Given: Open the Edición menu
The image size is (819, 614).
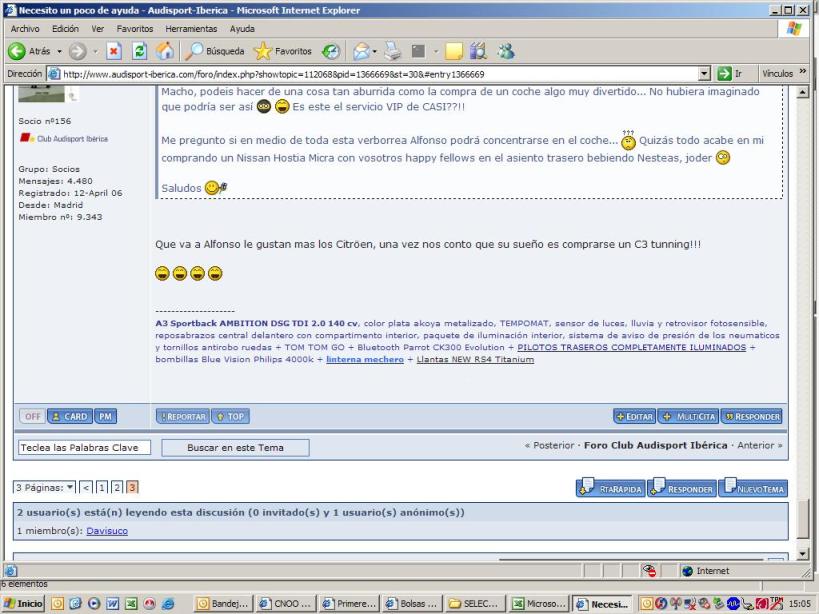Looking at the screenshot, I should (x=65, y=29).
